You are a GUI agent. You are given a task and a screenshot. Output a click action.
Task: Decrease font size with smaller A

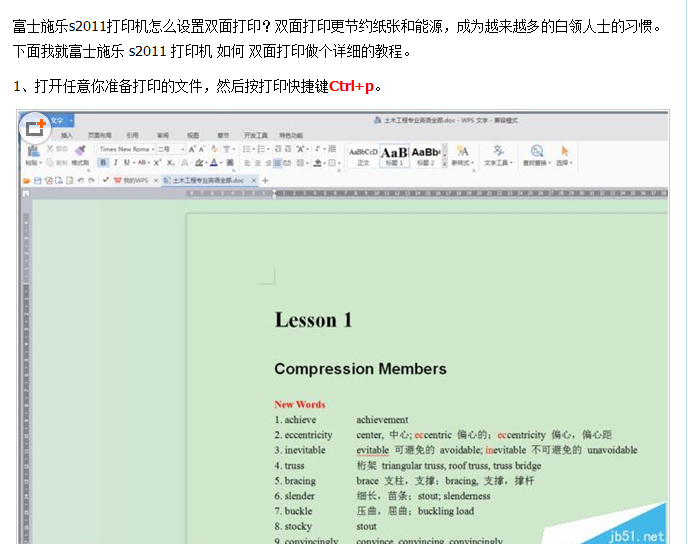[x=201, y=150]
